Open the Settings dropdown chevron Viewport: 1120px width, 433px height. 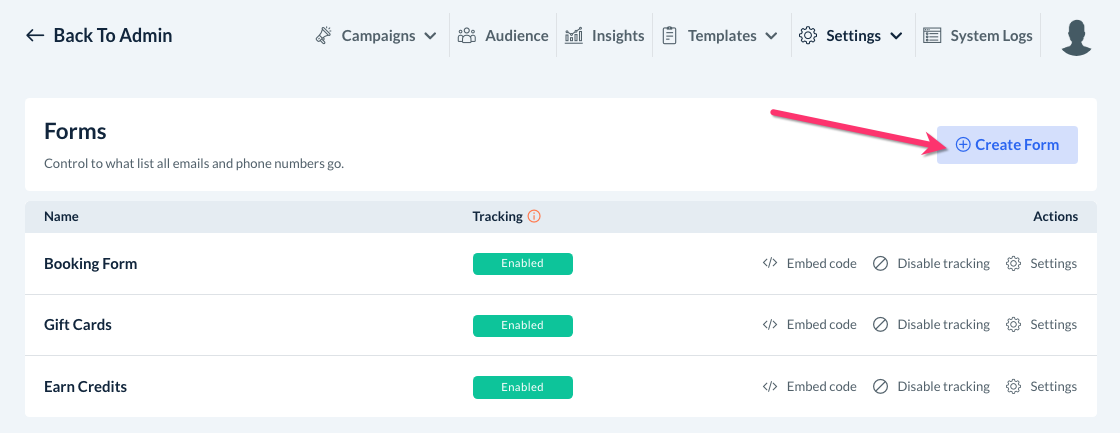896,36
